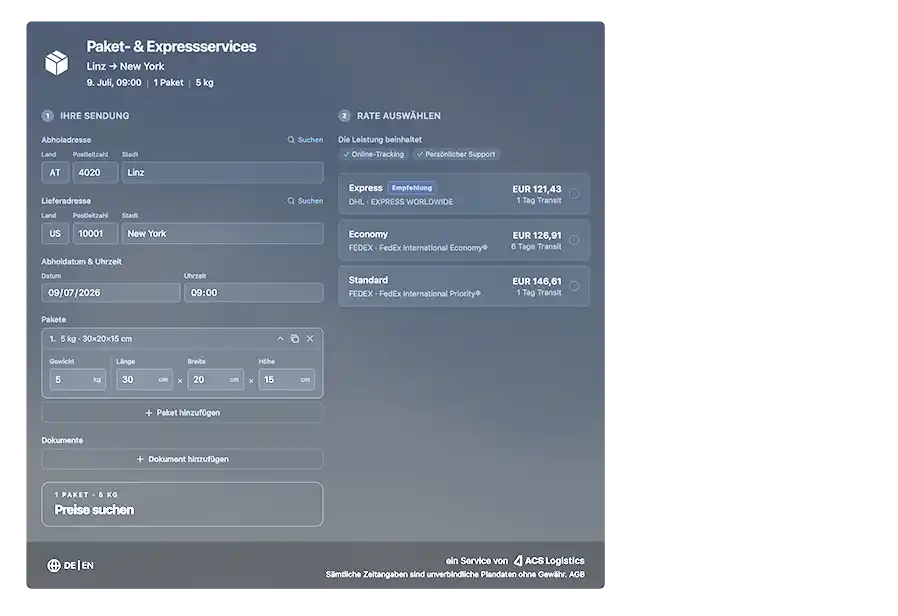
Task: Edit the delivery city New York
Action: coord(222,234)
